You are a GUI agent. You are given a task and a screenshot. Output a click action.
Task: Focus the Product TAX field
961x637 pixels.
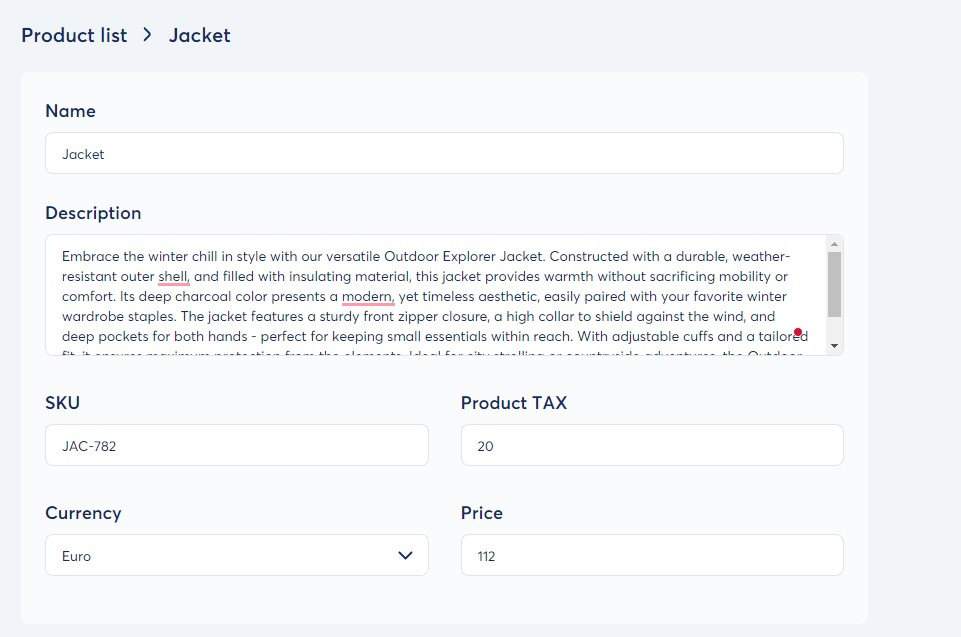652,445
